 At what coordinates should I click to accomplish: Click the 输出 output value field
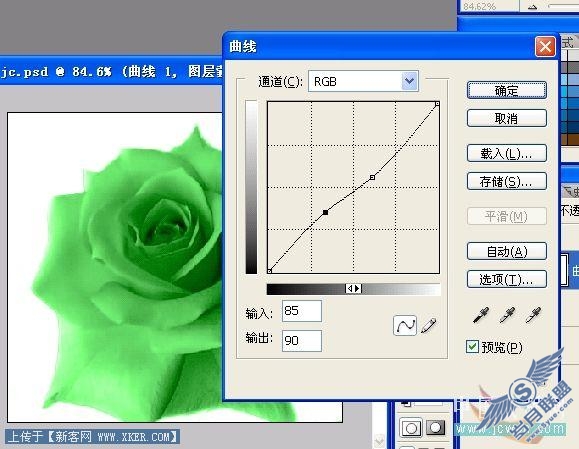click(x=302, y=340)
